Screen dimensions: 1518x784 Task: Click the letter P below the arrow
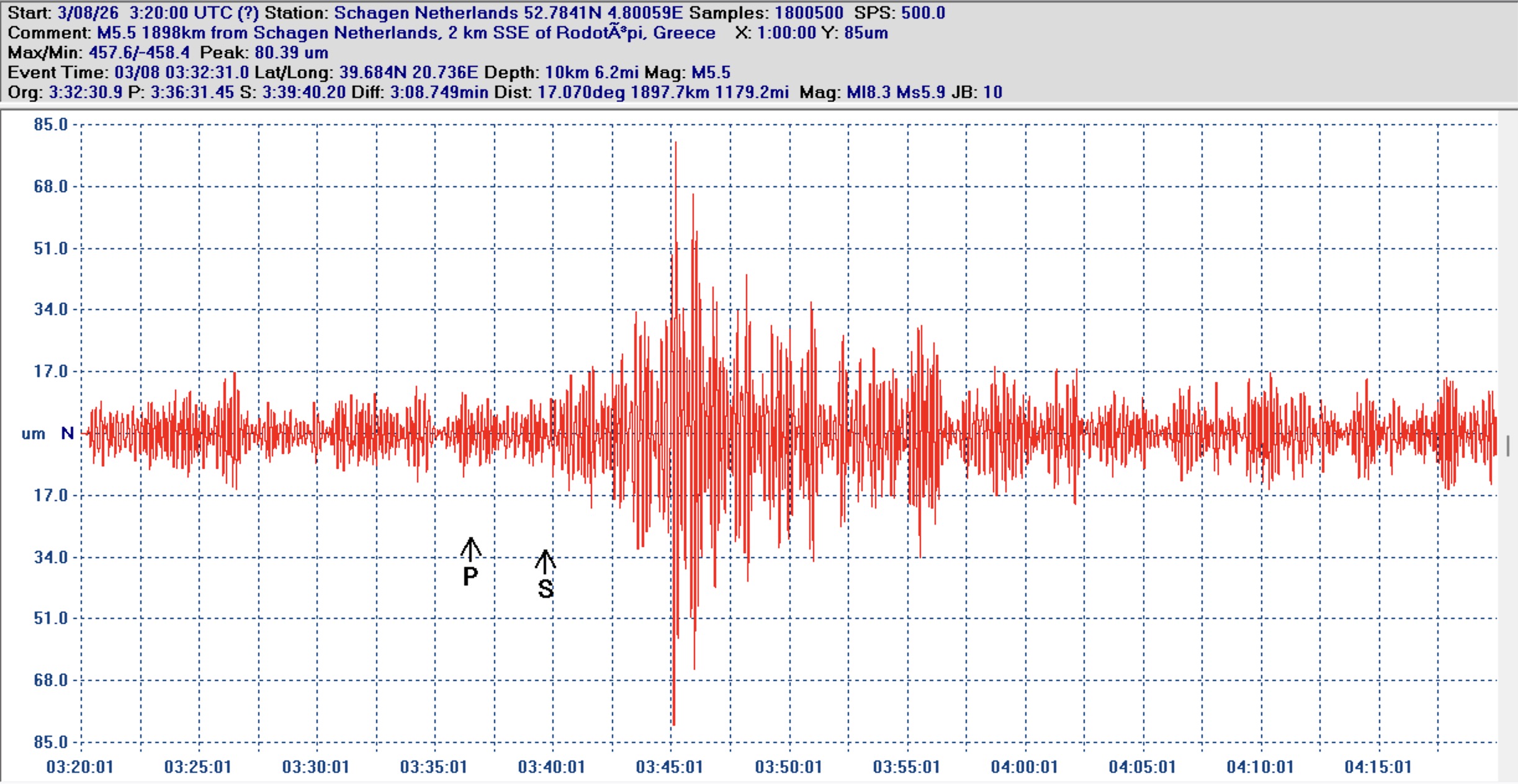(470, 577)
